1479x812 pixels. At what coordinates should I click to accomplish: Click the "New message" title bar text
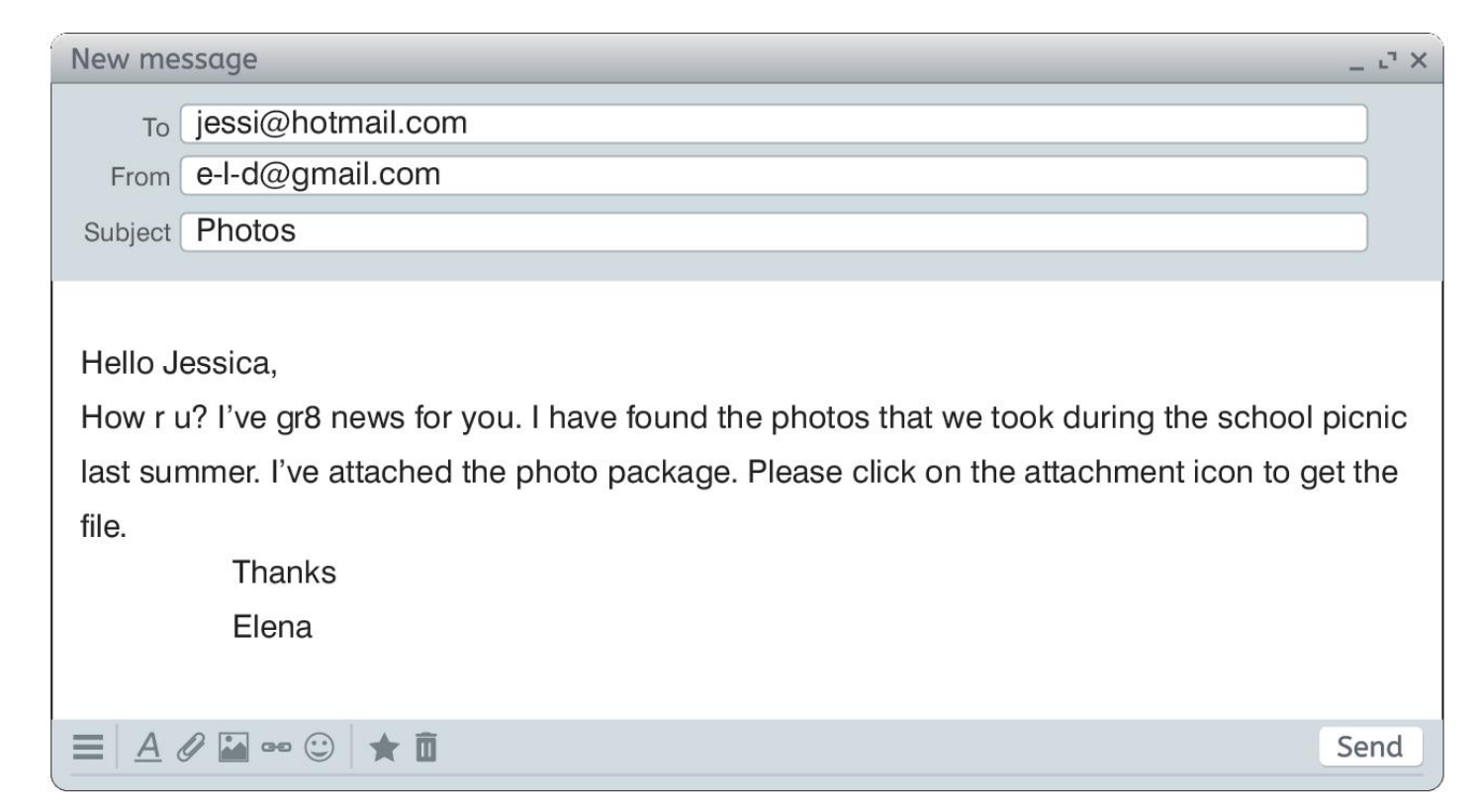(x=164, y=59)
